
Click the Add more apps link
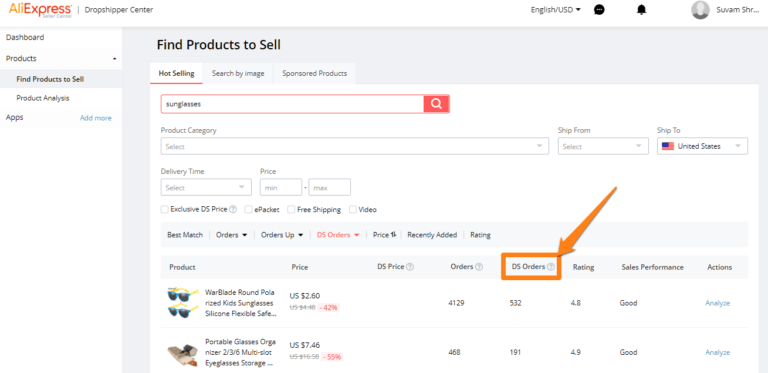coord(96,118)
